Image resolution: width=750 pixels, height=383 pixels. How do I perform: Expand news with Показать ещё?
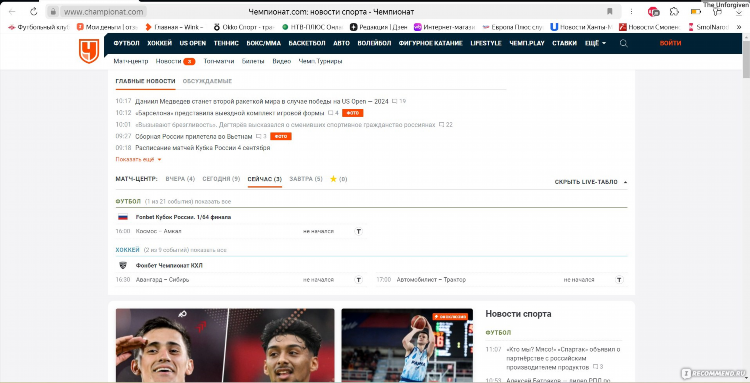pyautogui.click(x=139, y=159)
